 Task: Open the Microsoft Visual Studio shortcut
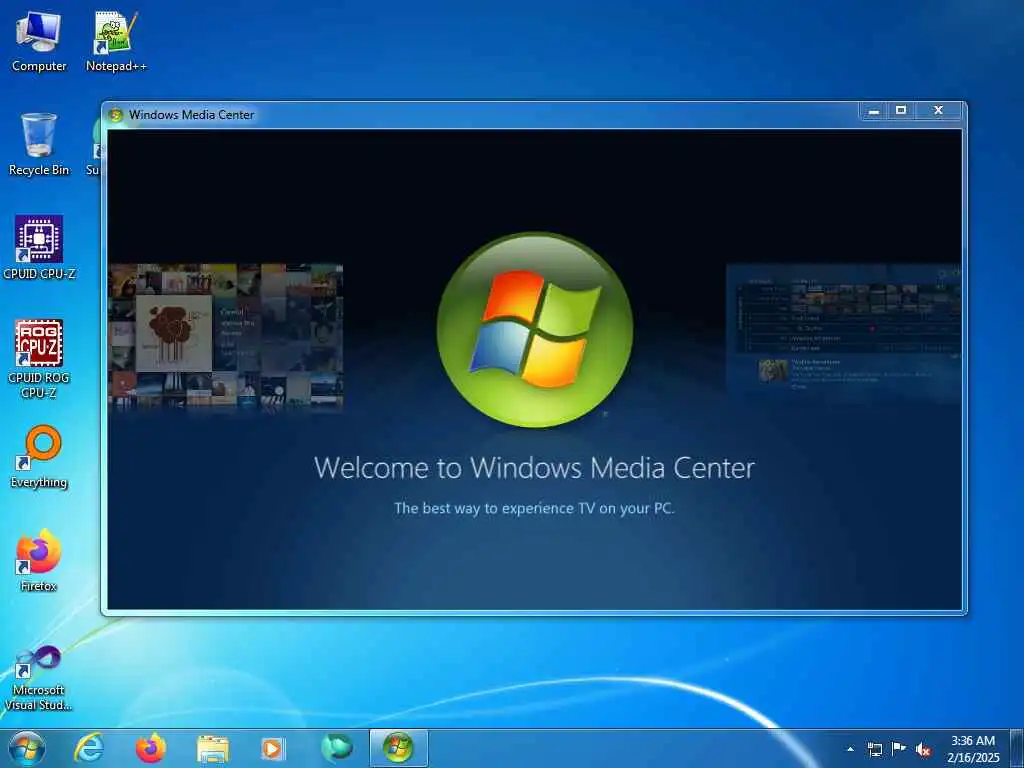point(39,677)
